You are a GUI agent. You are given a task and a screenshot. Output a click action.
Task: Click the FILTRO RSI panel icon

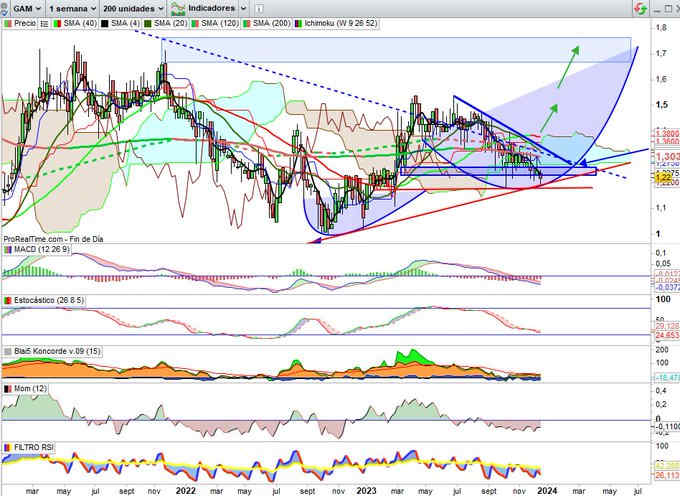coord(8,447)
